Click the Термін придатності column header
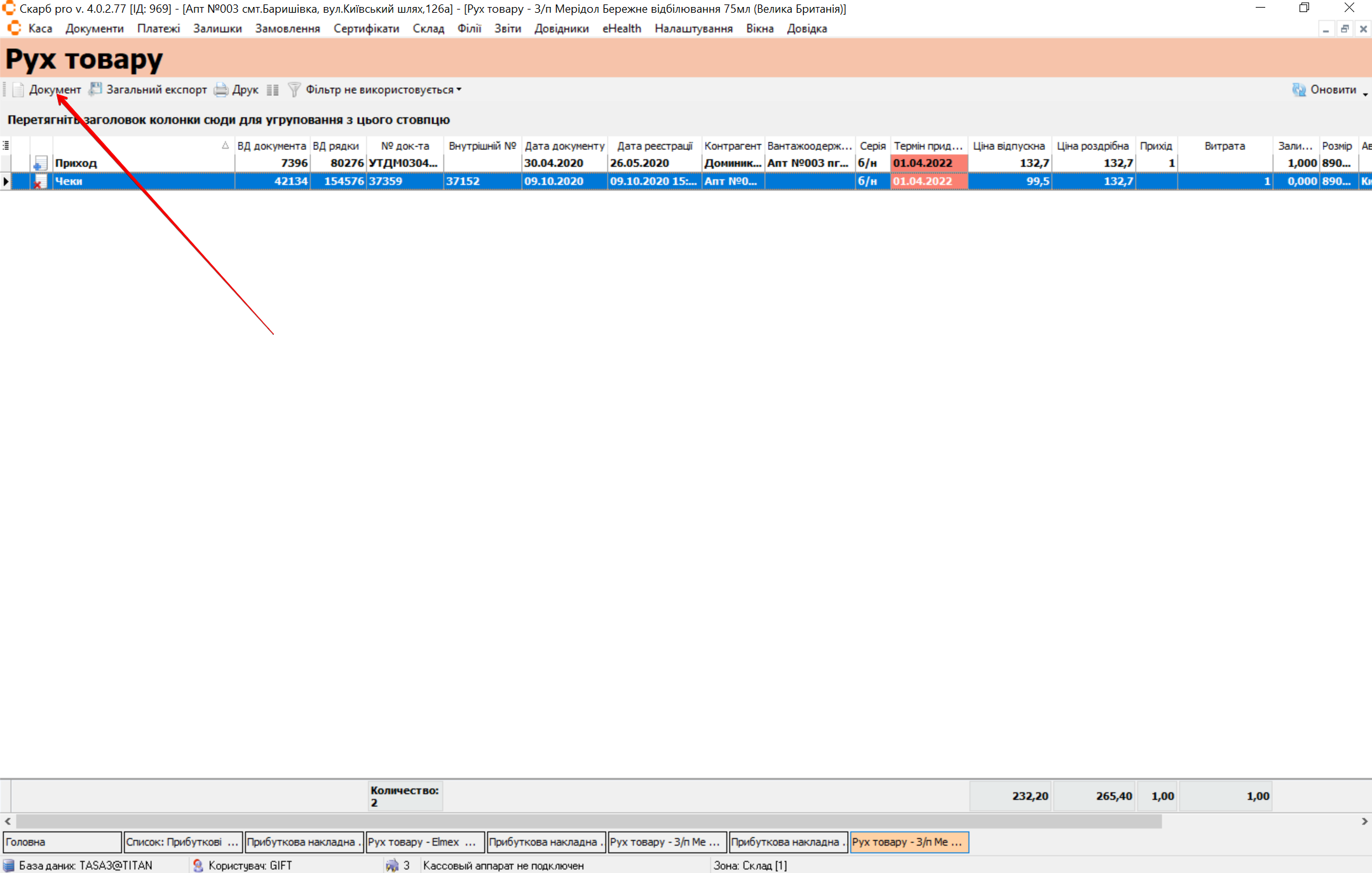The image size is (1372, 873). 928,145
